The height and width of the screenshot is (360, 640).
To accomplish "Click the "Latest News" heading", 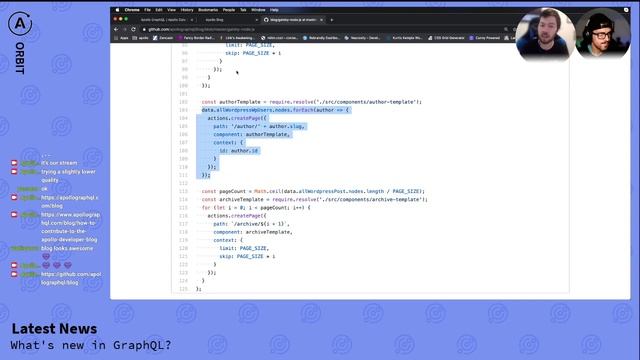I will (x=54, y=329).
